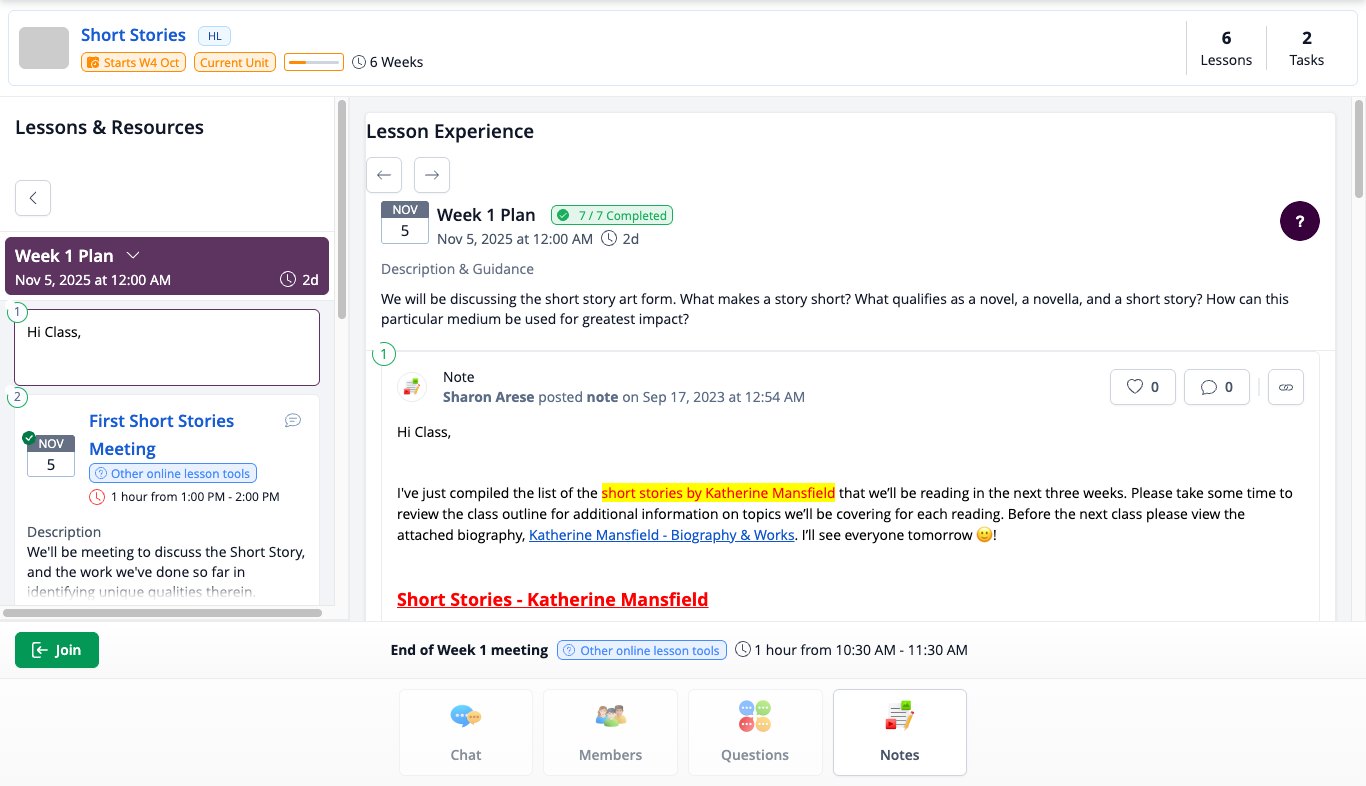
Task: Open Katherine Mansfield - Biography & Works link
Action: tap(662, 535)
